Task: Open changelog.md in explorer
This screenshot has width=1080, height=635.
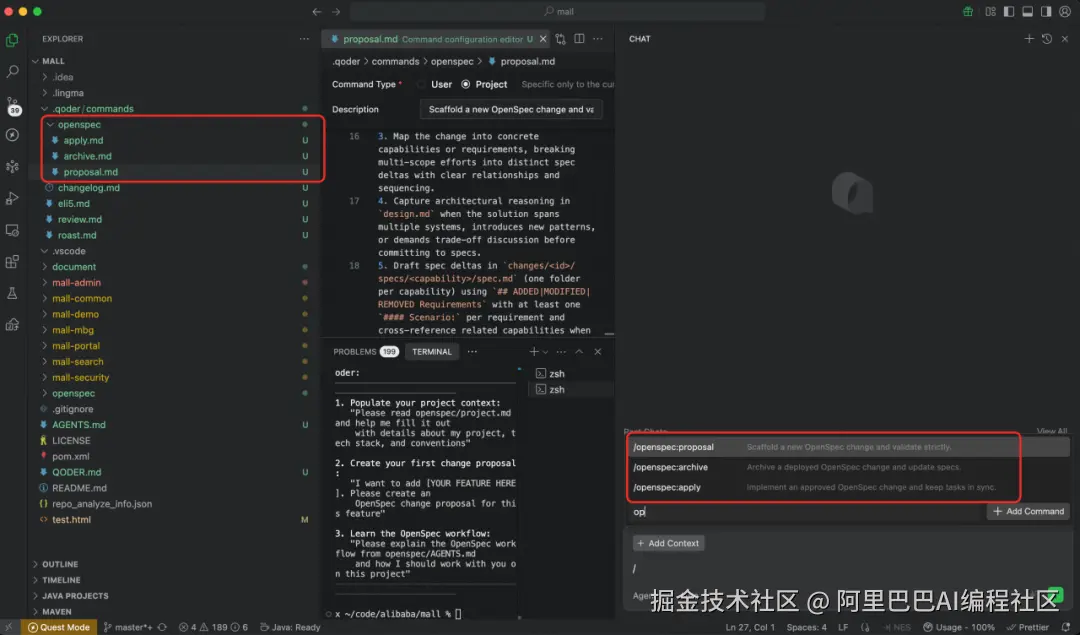Action: pos(88,188)
